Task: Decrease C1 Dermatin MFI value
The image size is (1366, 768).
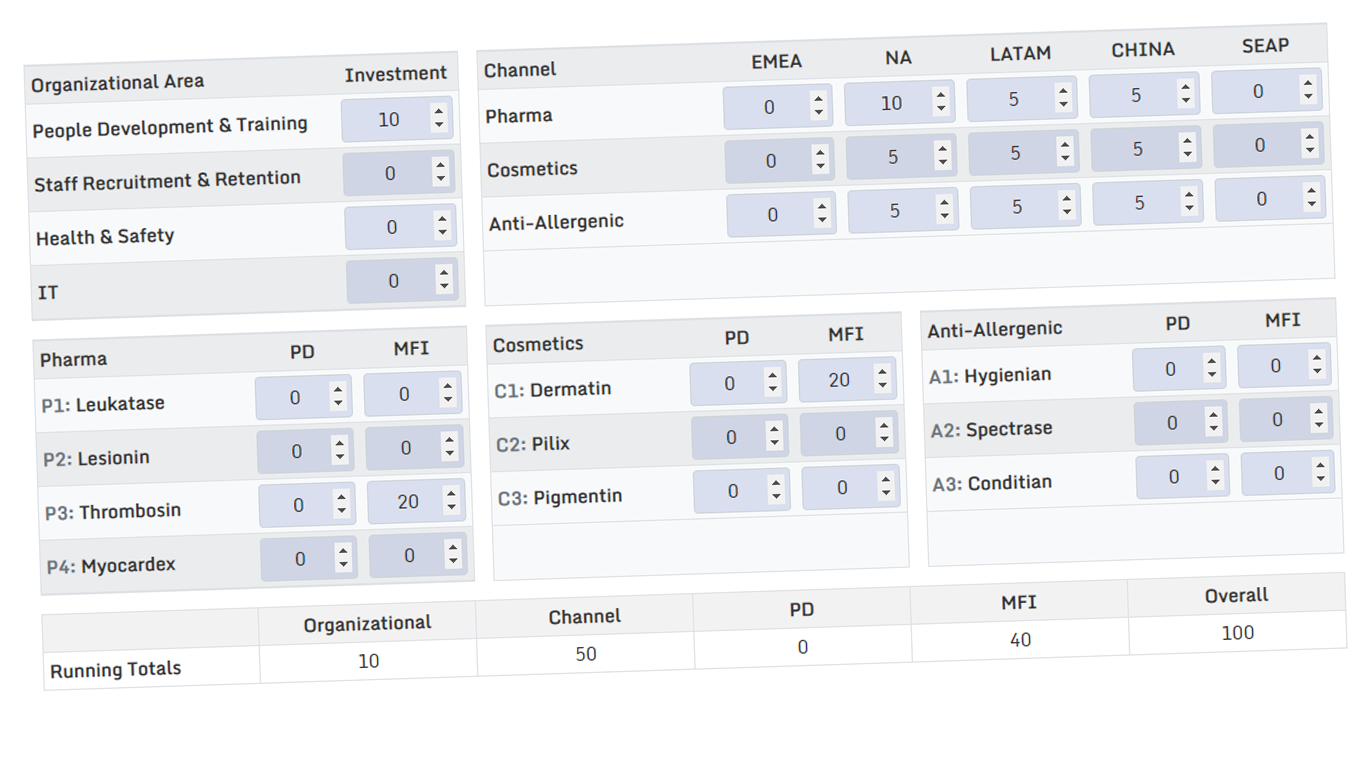Action: [x=882, y=385]
